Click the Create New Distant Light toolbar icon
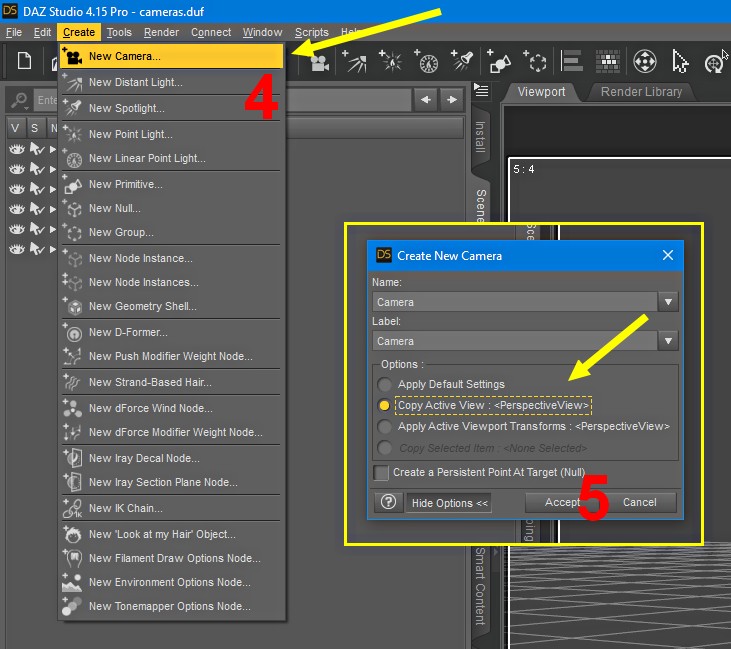The image size is (731, 649). tap(355, 62)
